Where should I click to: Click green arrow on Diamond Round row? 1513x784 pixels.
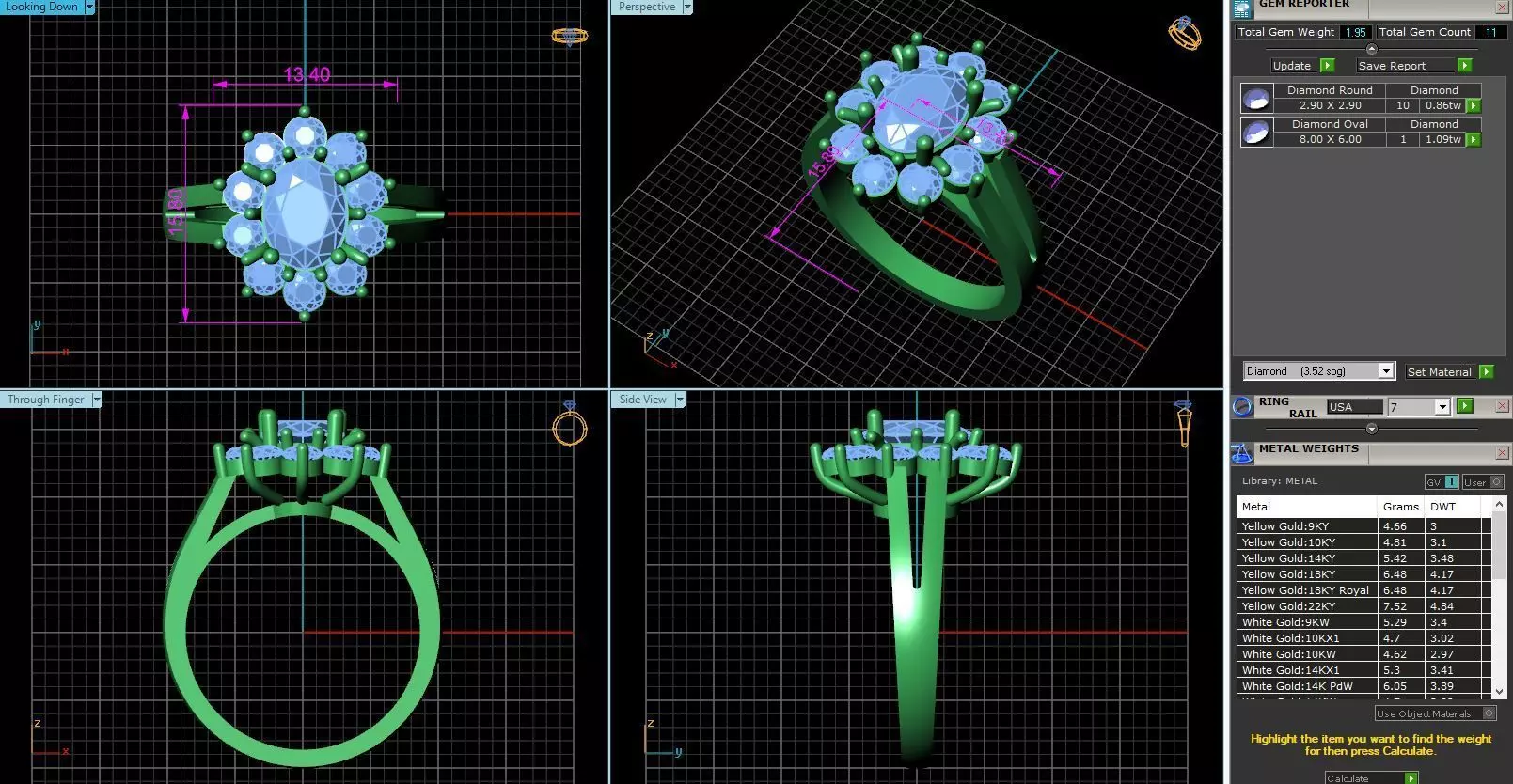coord(1474,106)
